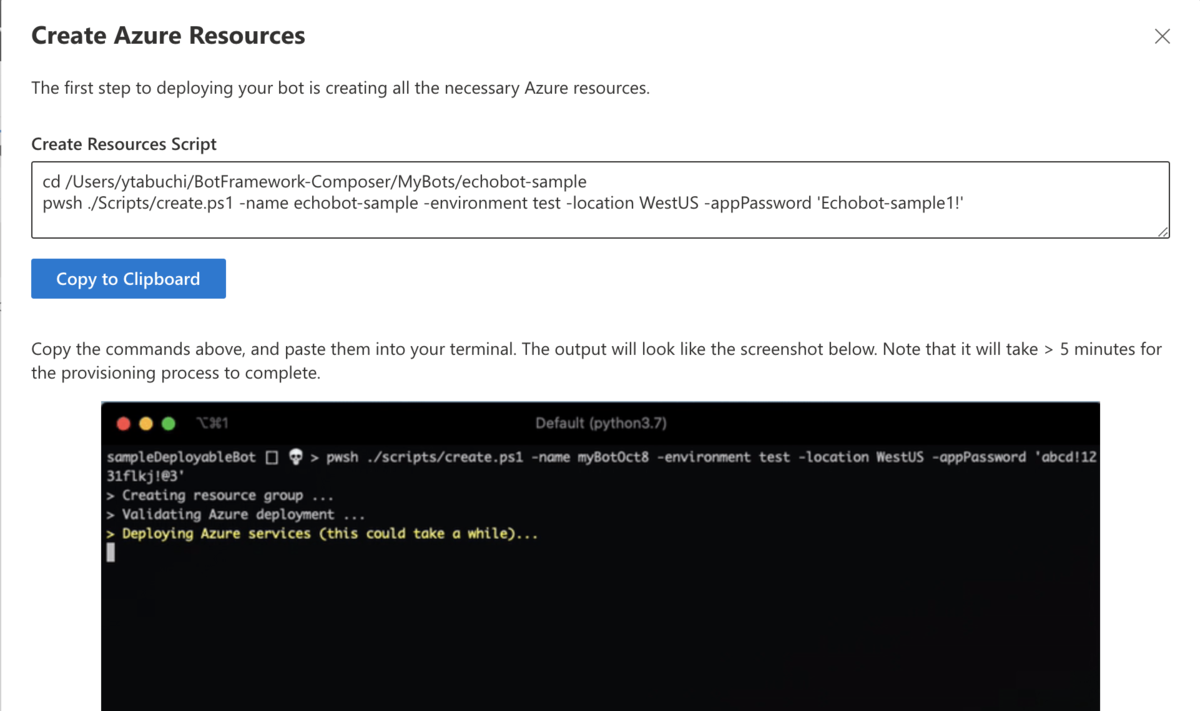This screenshot has width=1200, height=711.
Task: Click the Create Resources Script label
Action: [124, 144]
